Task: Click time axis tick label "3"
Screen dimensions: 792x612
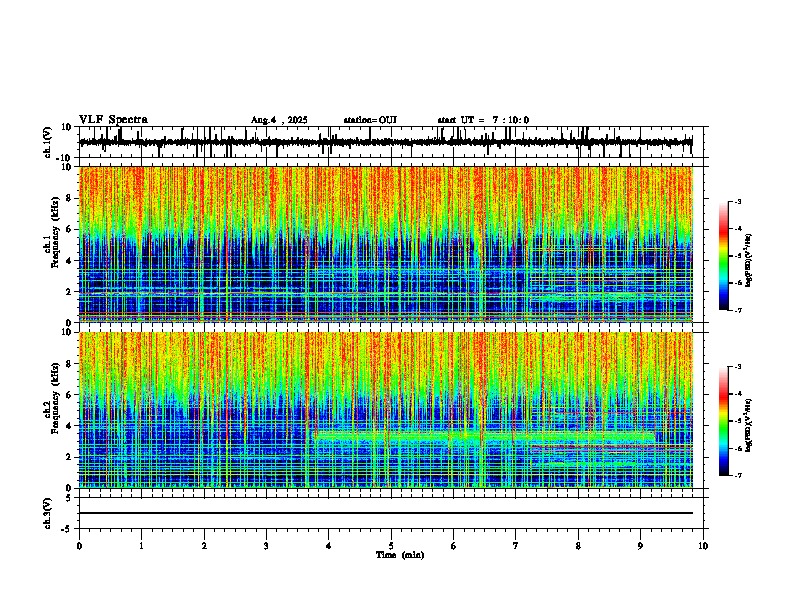Action: pyautogui.click(x=266, y=546)
